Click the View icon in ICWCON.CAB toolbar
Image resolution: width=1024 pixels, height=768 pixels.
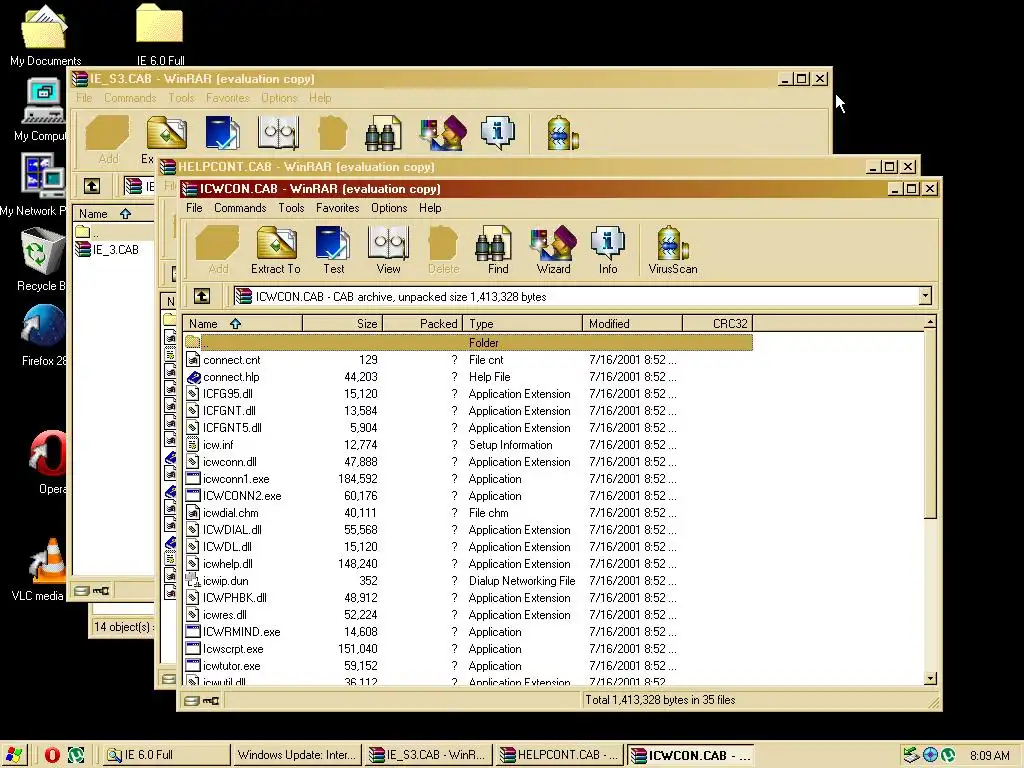[x=389, y=249]
